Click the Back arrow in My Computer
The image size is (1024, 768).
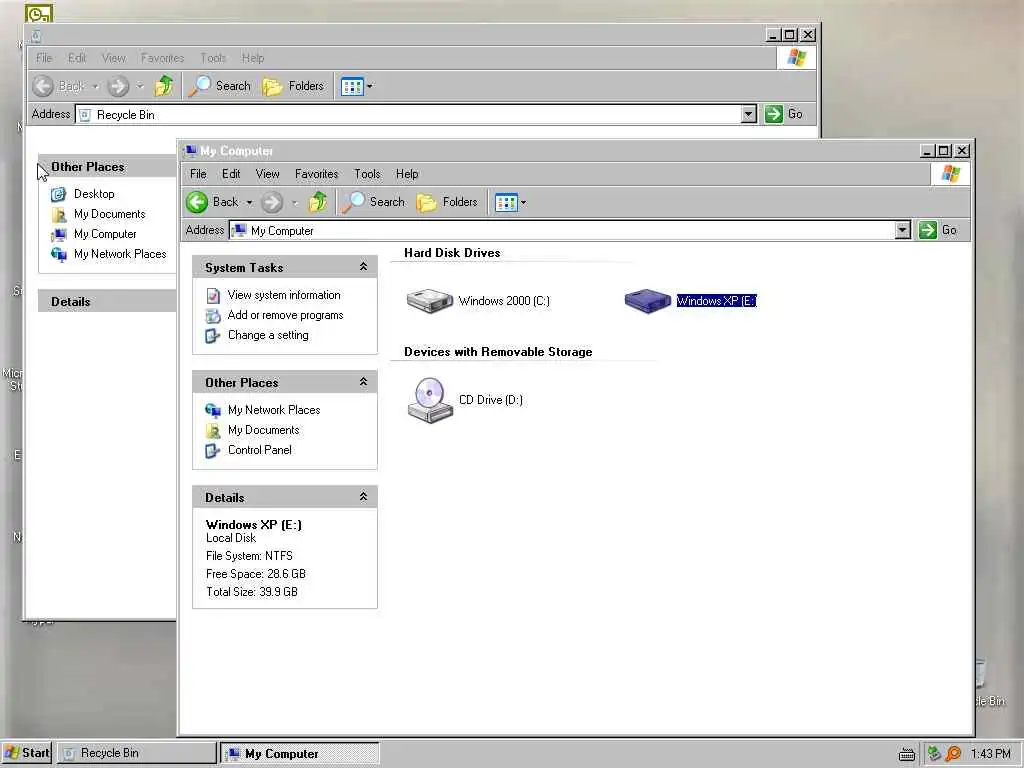tap(197, 202)
